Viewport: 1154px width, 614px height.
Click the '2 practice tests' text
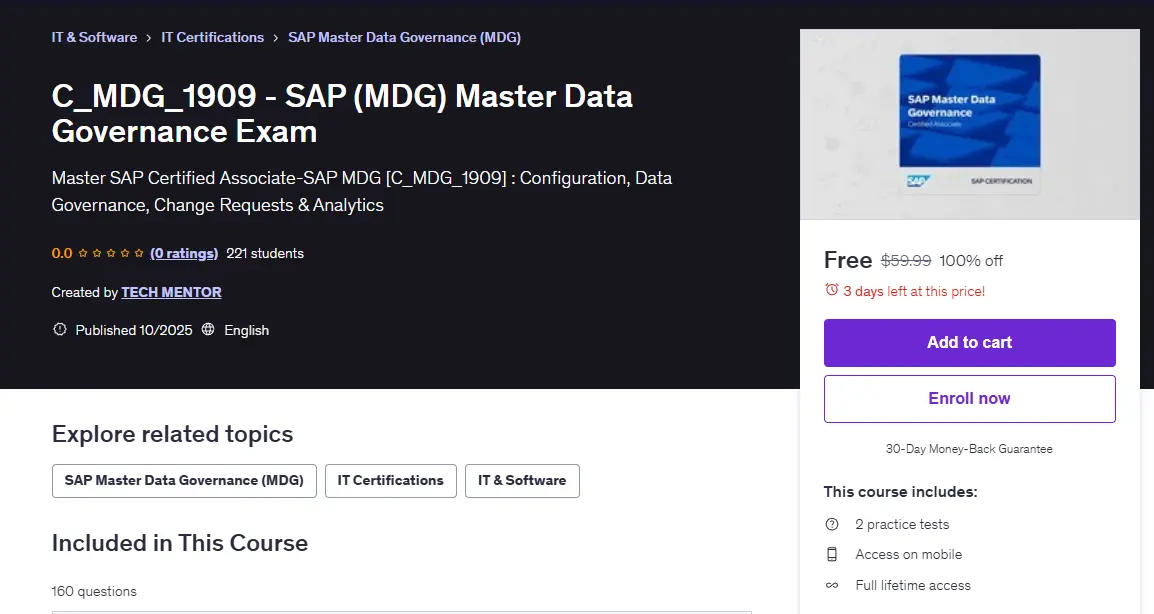(902, 524)
